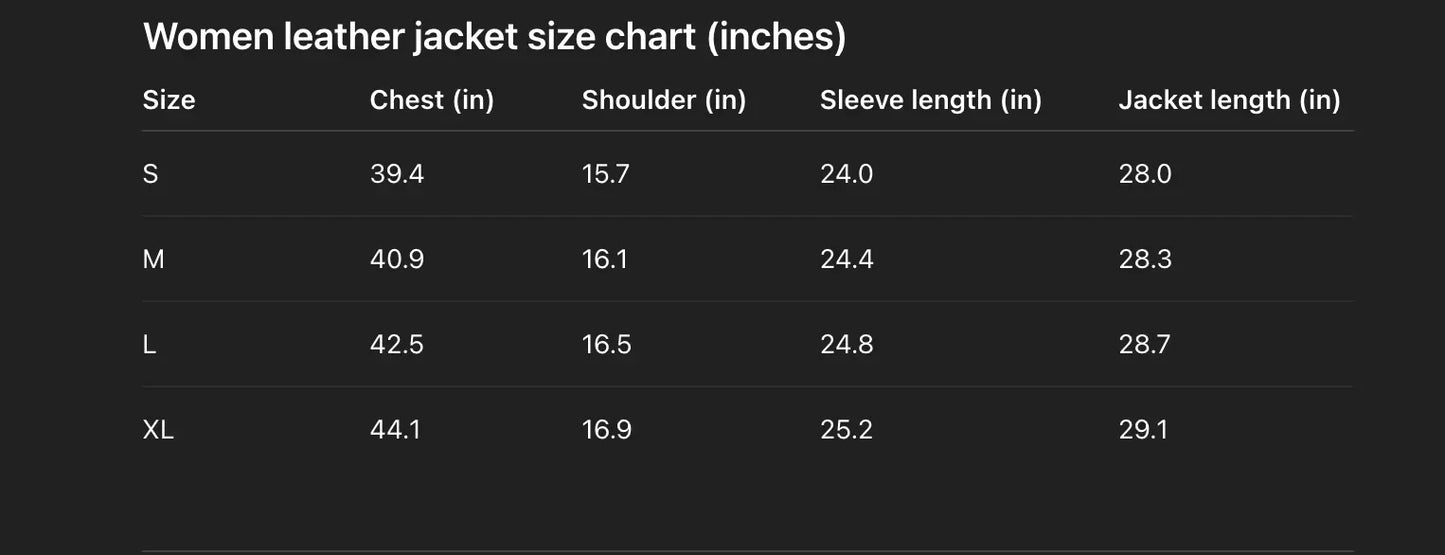This screenshot has width=1445, height=555.
Task: Click chest value 44.1 for XL
Action: tap(395, 430)
